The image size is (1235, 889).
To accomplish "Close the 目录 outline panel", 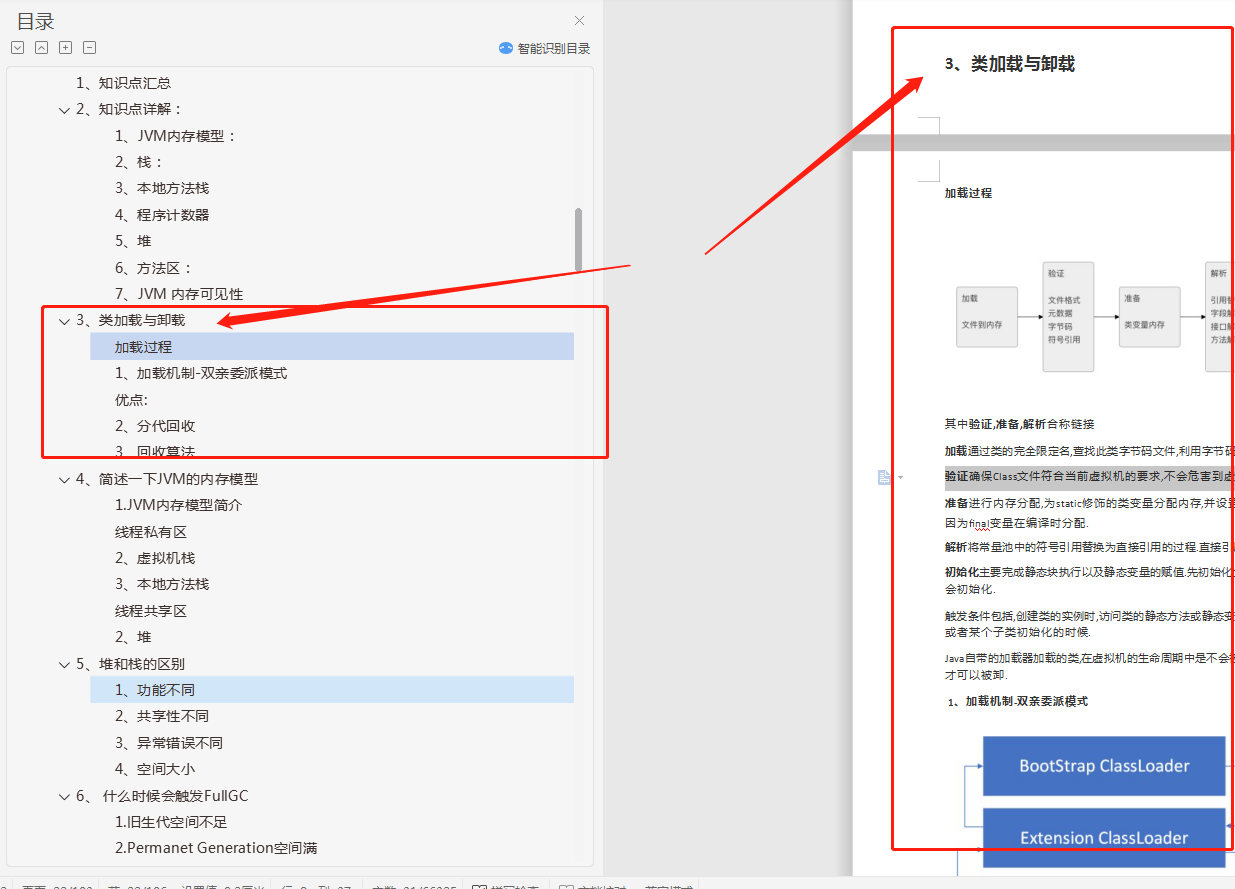I will click(x=579, y=21).
